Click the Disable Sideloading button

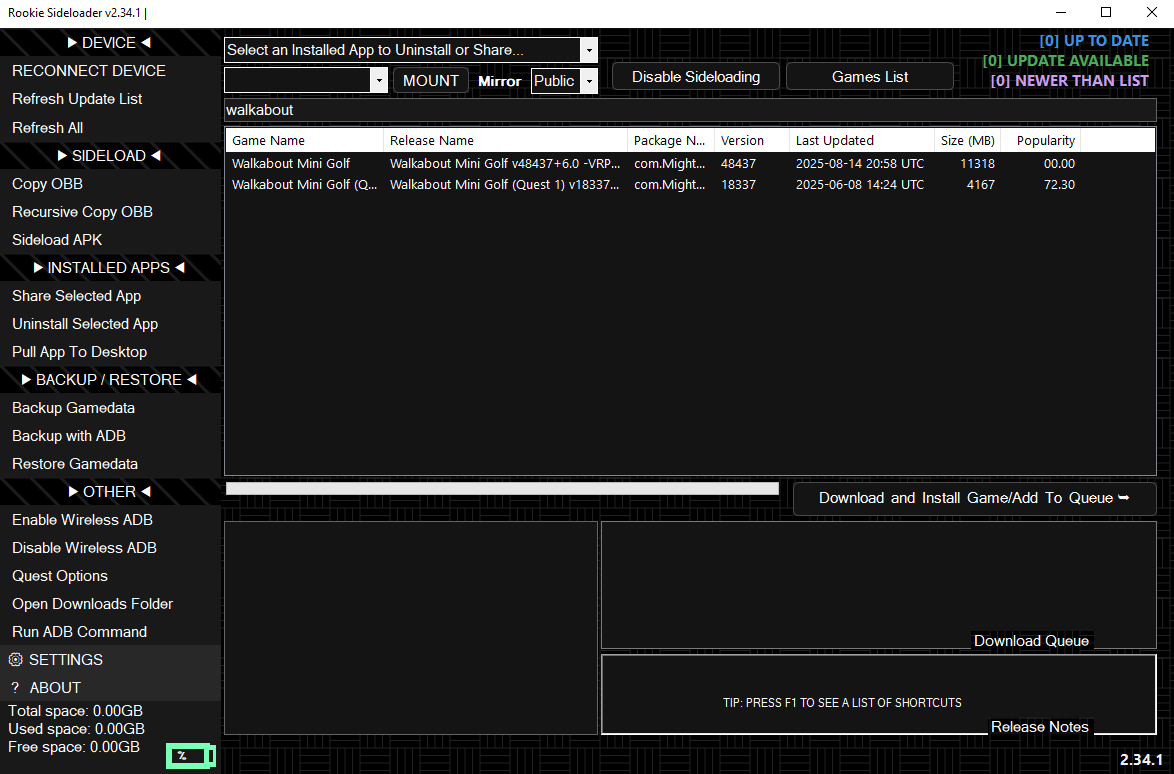tap(696, 76)
